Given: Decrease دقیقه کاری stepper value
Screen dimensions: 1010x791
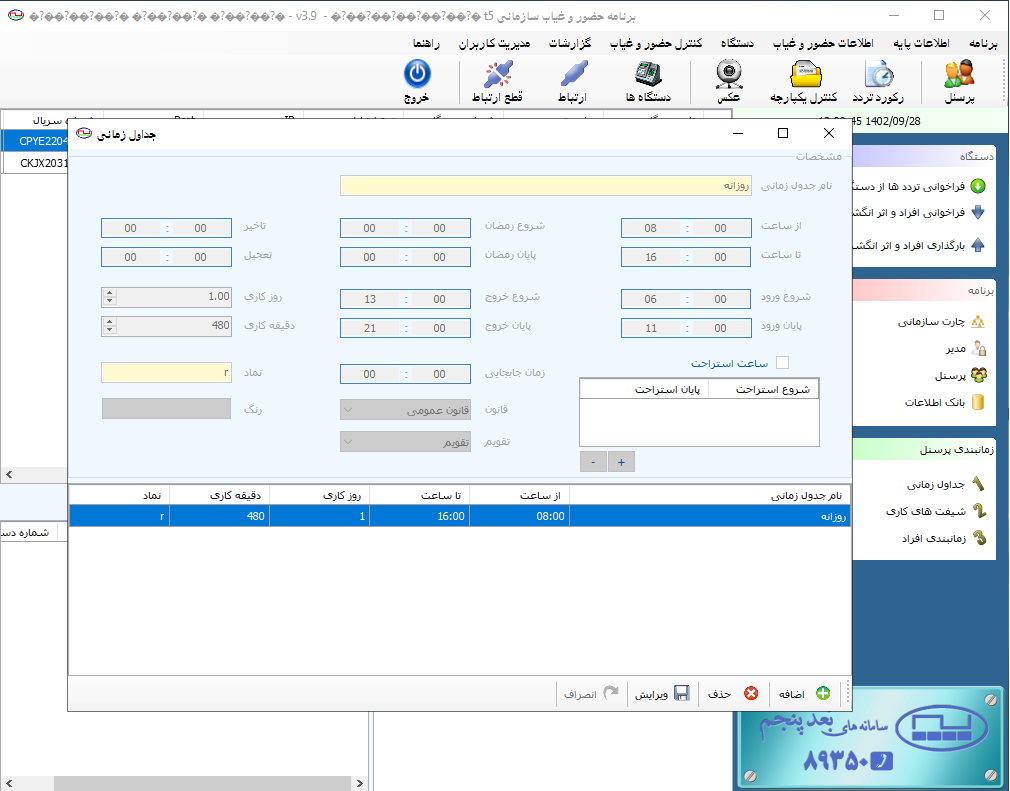Looking at the screenshot, I should (x=110, y=330).
